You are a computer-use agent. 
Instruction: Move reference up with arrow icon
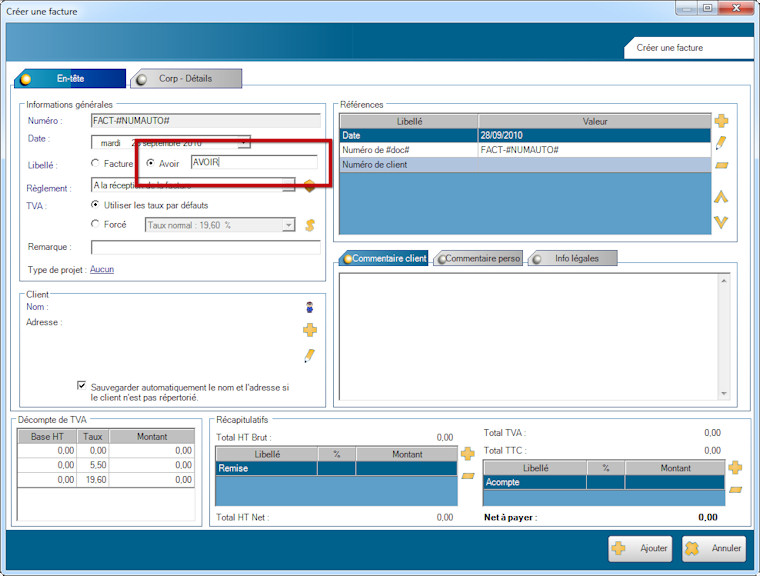coord(720,197)
